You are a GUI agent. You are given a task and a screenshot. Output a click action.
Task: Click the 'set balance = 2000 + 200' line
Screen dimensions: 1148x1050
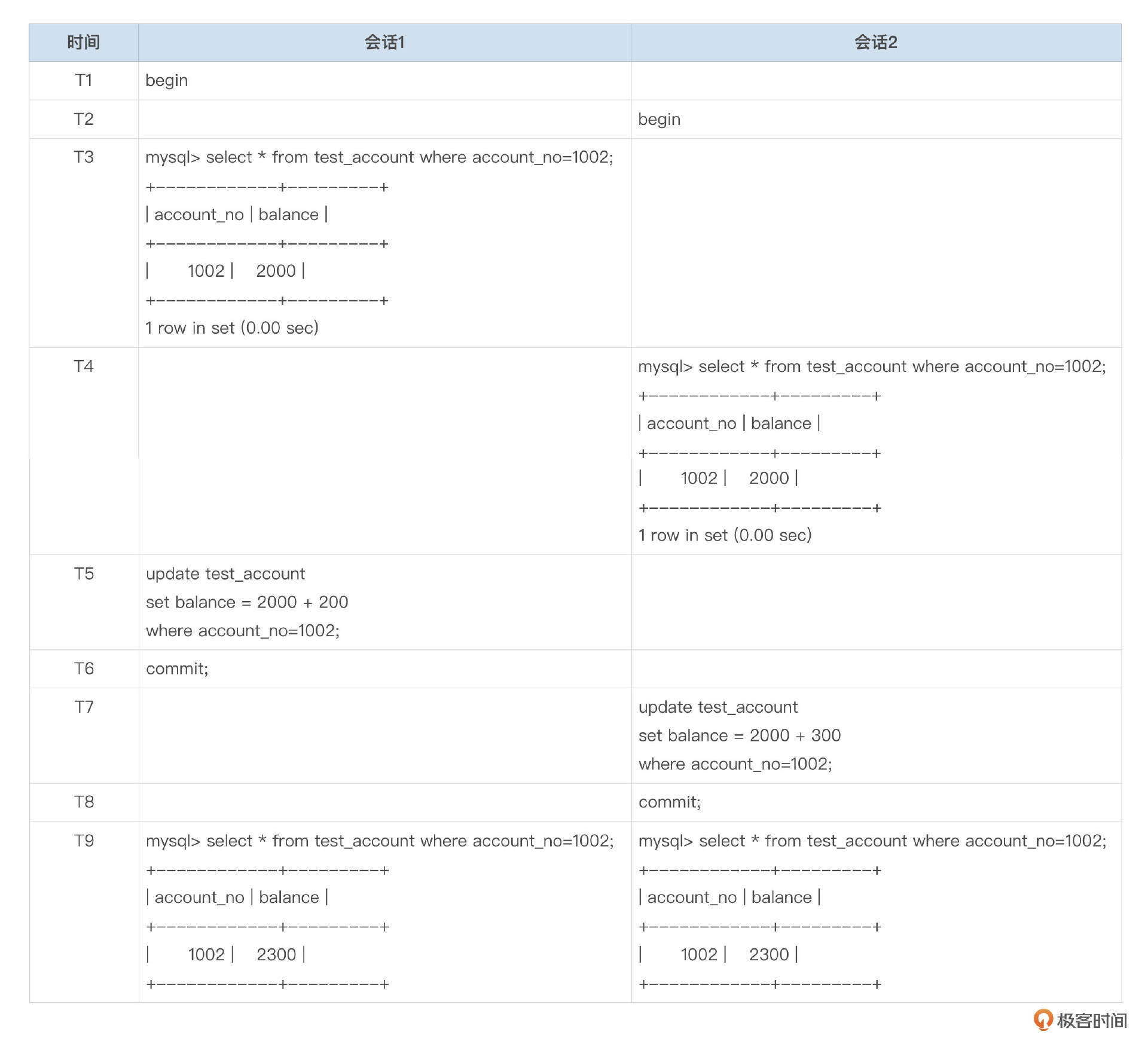(x=247, y=602)
